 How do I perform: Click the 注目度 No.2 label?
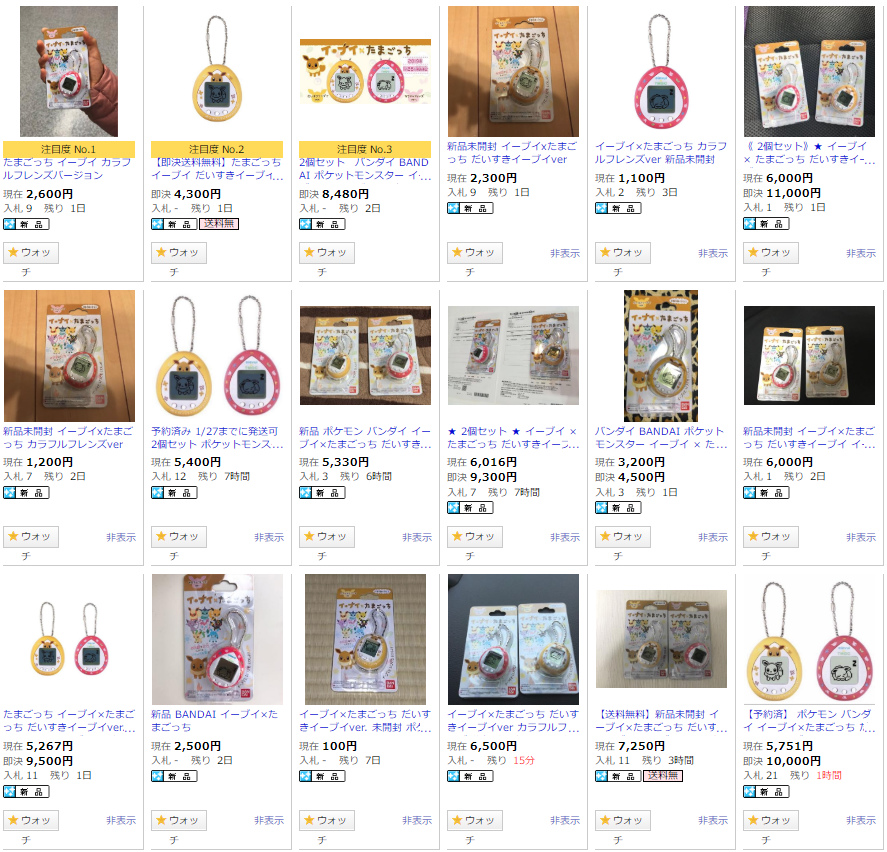(x=217, y=149)
